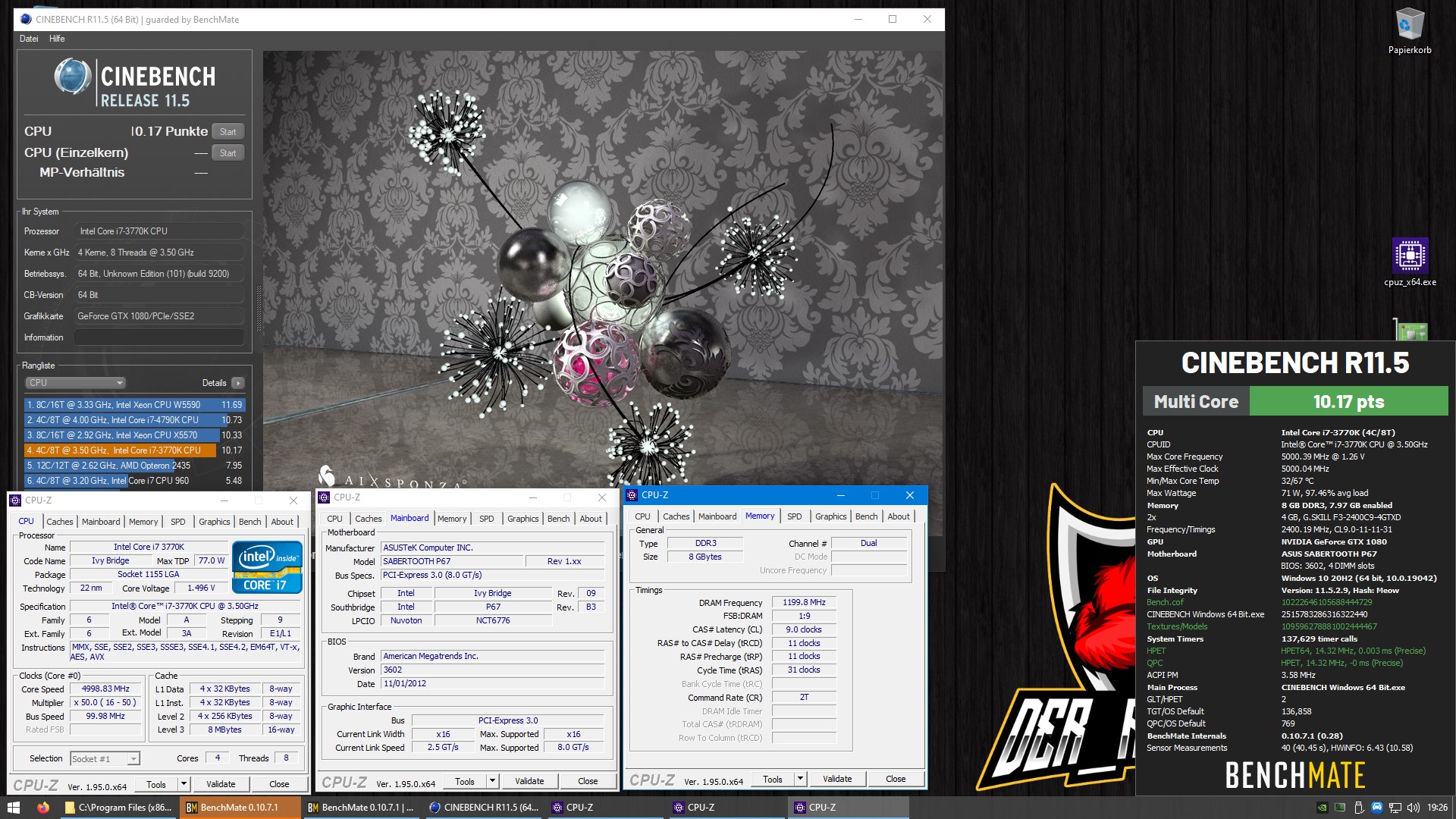Click the blue car tray icon
The image size is (1456, 819).
click(x=1377, y=808)
